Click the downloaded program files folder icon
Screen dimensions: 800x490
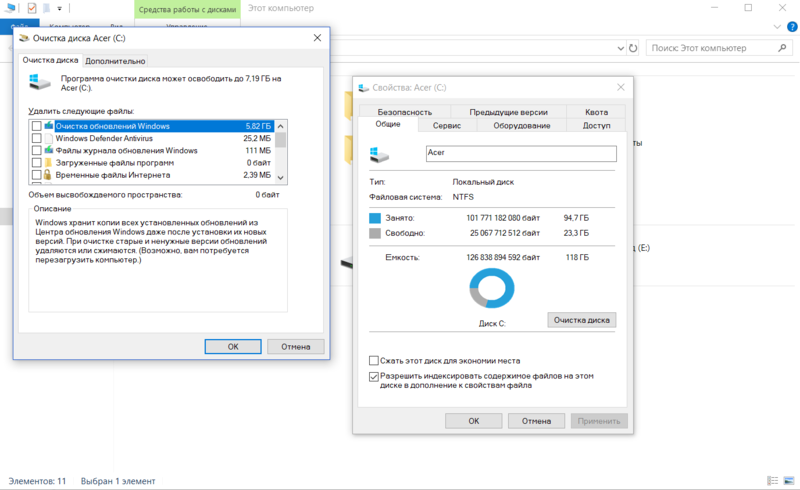pyautogui.click(x=48, y=163)
